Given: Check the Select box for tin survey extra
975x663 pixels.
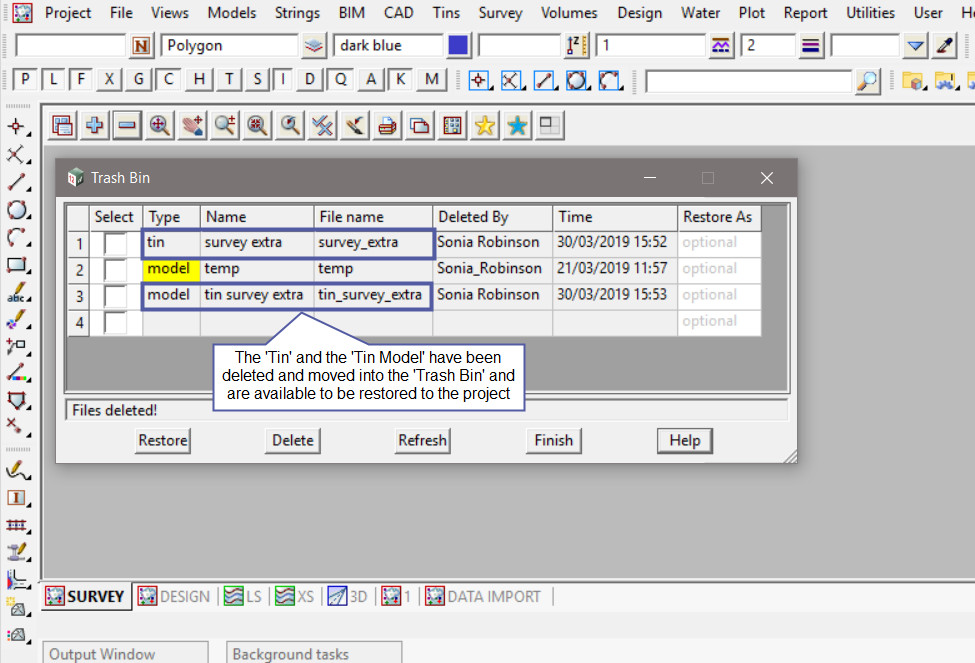Looking at the screenshot, I should [115, 295].
